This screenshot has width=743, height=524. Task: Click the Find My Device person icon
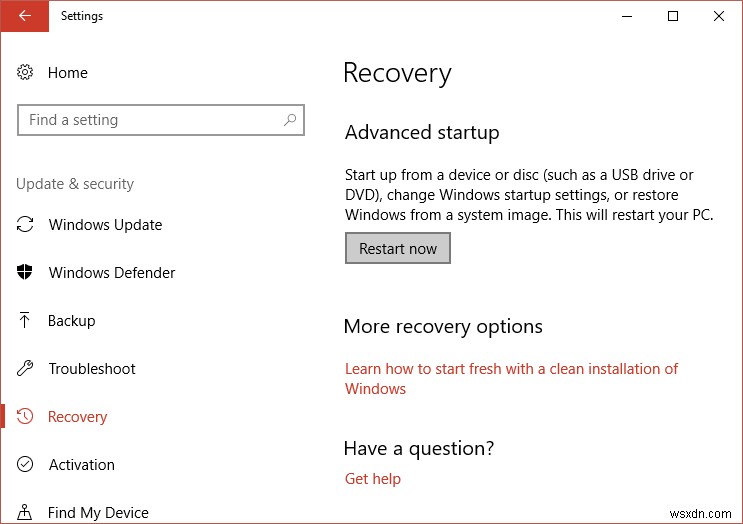(x=26, y=512)
